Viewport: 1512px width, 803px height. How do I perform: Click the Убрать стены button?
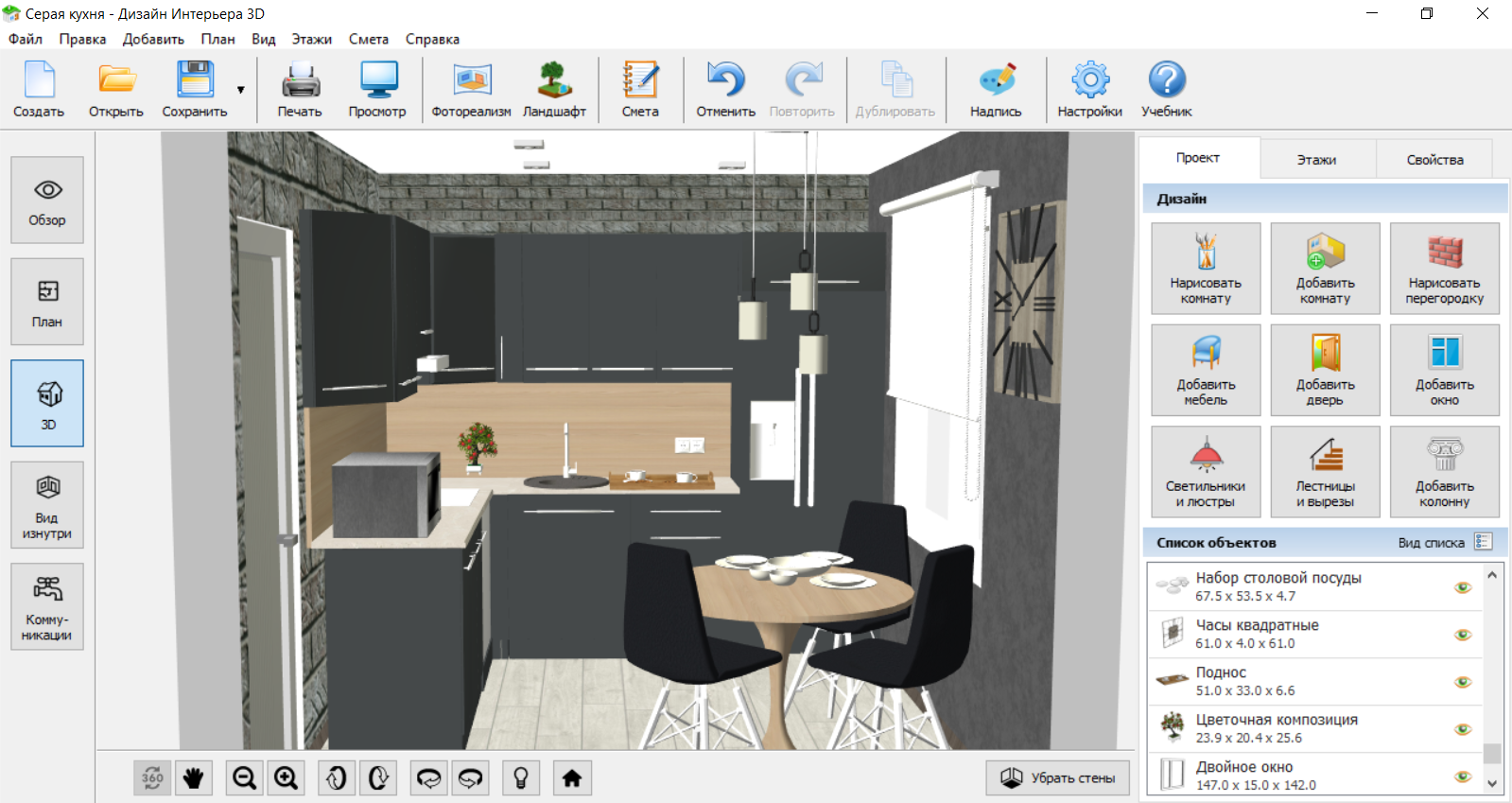click(x=1058, y=777)
